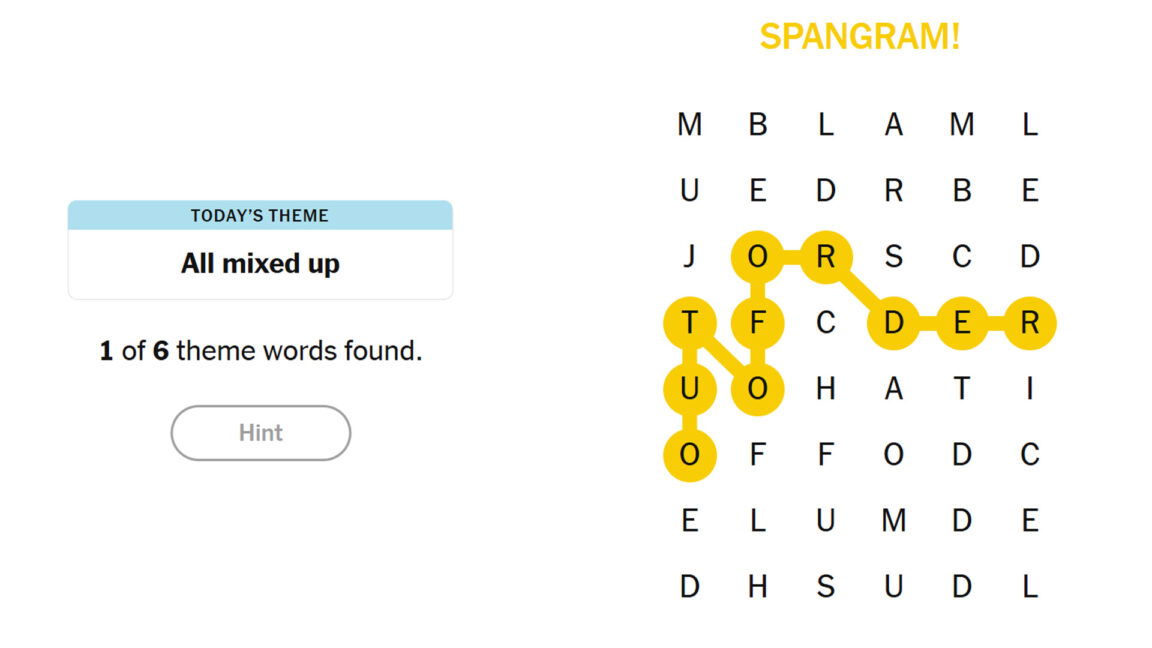Image resolution: width=1152 pixels, height=648 pixels.
Task: Click the L in the top-right grid corner
Action: (1030, 125)
